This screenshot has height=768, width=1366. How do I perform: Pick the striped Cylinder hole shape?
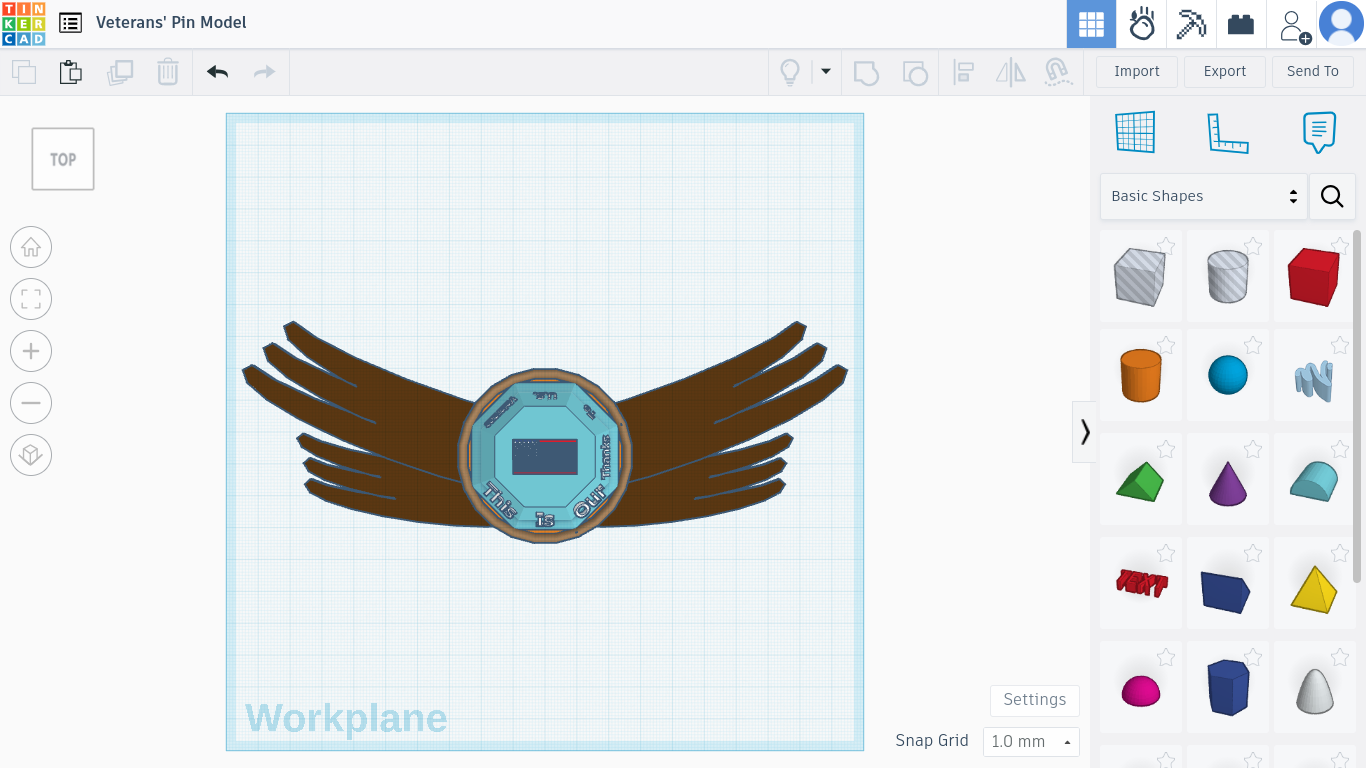(x=1227, y=276)
